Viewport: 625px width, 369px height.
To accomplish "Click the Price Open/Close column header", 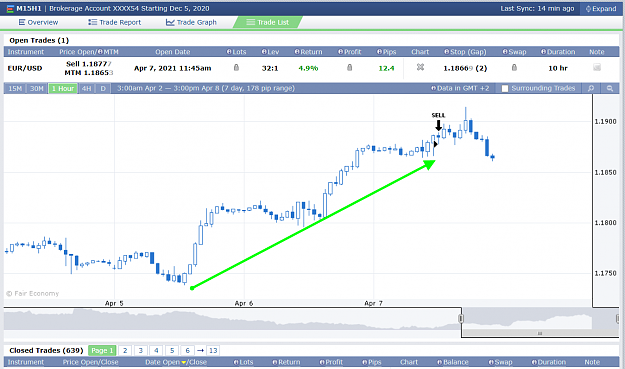I will (x=90, y=362).
